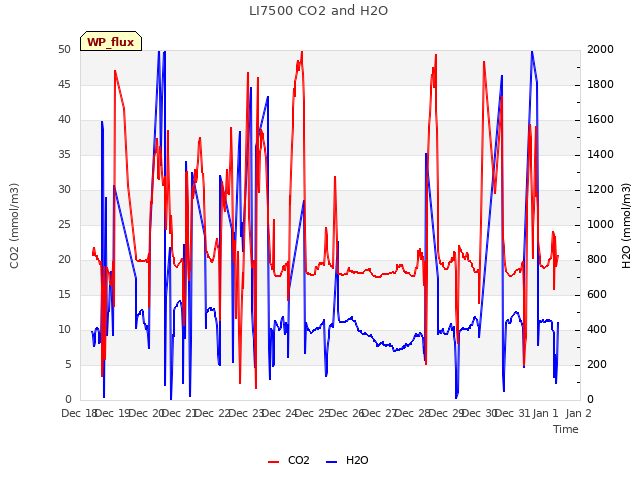This screenshot has height=480, width=640.
Task: Click the CO2 (mmol/m3) axis label
Action: pyautogui.click(x=14, y=226)
